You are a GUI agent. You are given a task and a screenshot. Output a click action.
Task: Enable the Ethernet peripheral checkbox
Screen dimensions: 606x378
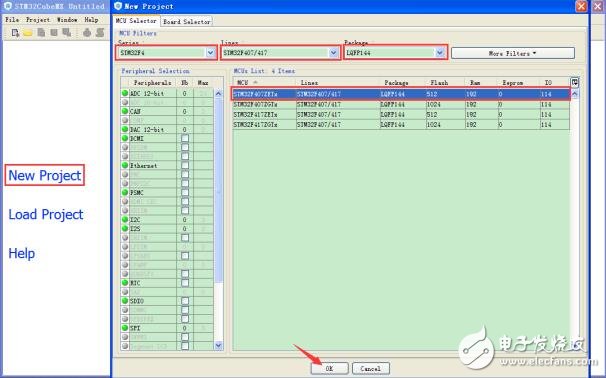click(185, 165)
